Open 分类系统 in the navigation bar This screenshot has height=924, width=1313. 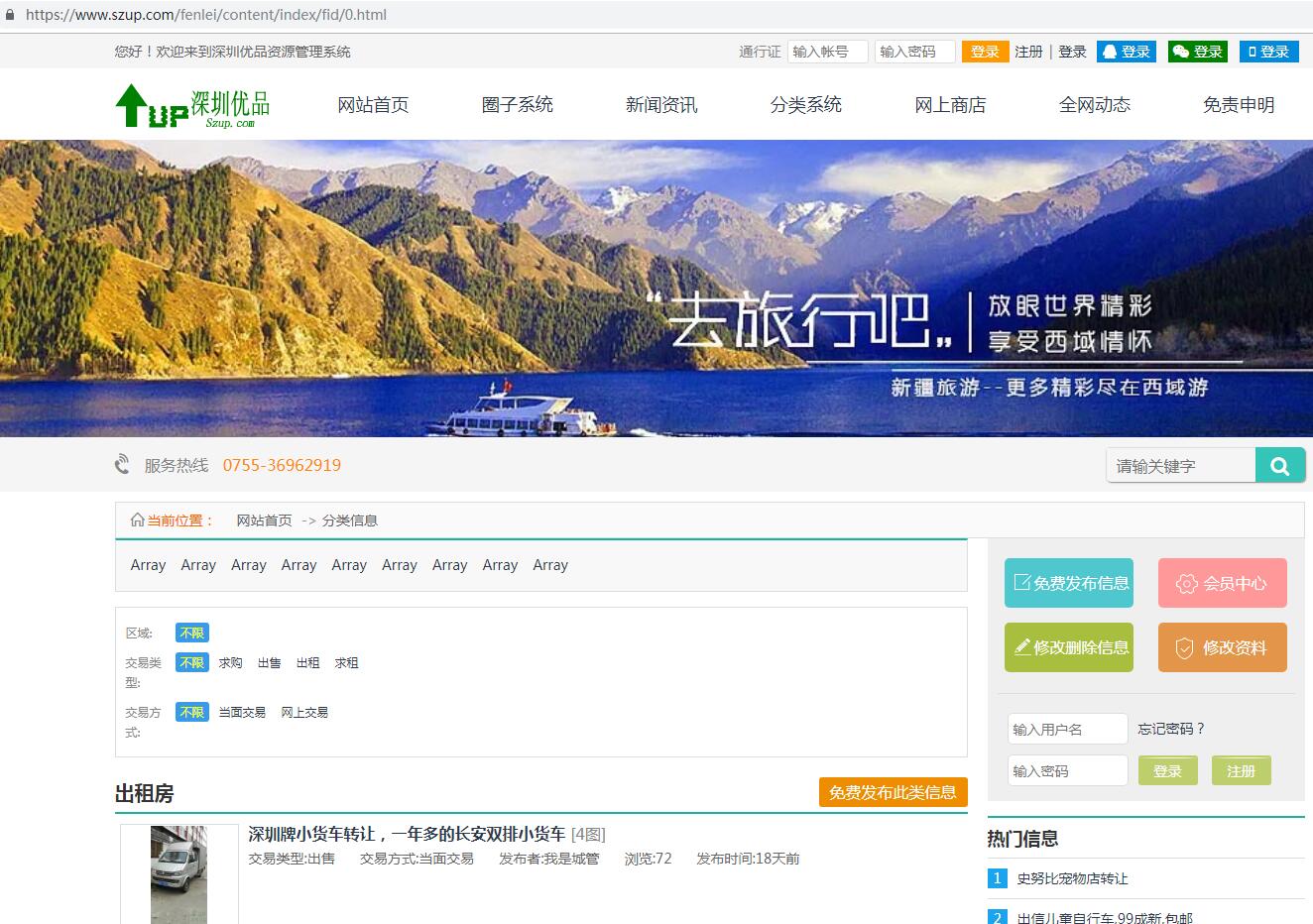coord(805,105)
